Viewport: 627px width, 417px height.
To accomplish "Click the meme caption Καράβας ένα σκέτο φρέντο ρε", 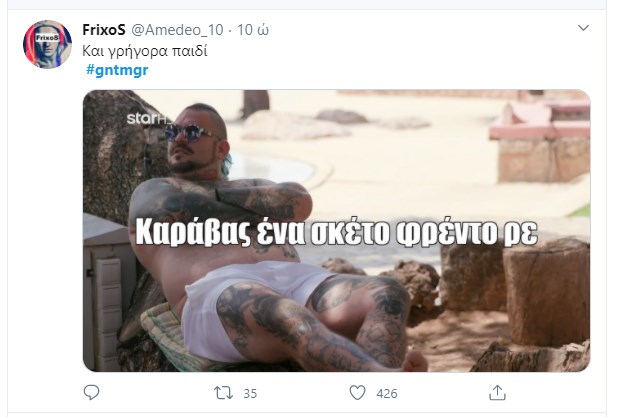I will (336, 231).
